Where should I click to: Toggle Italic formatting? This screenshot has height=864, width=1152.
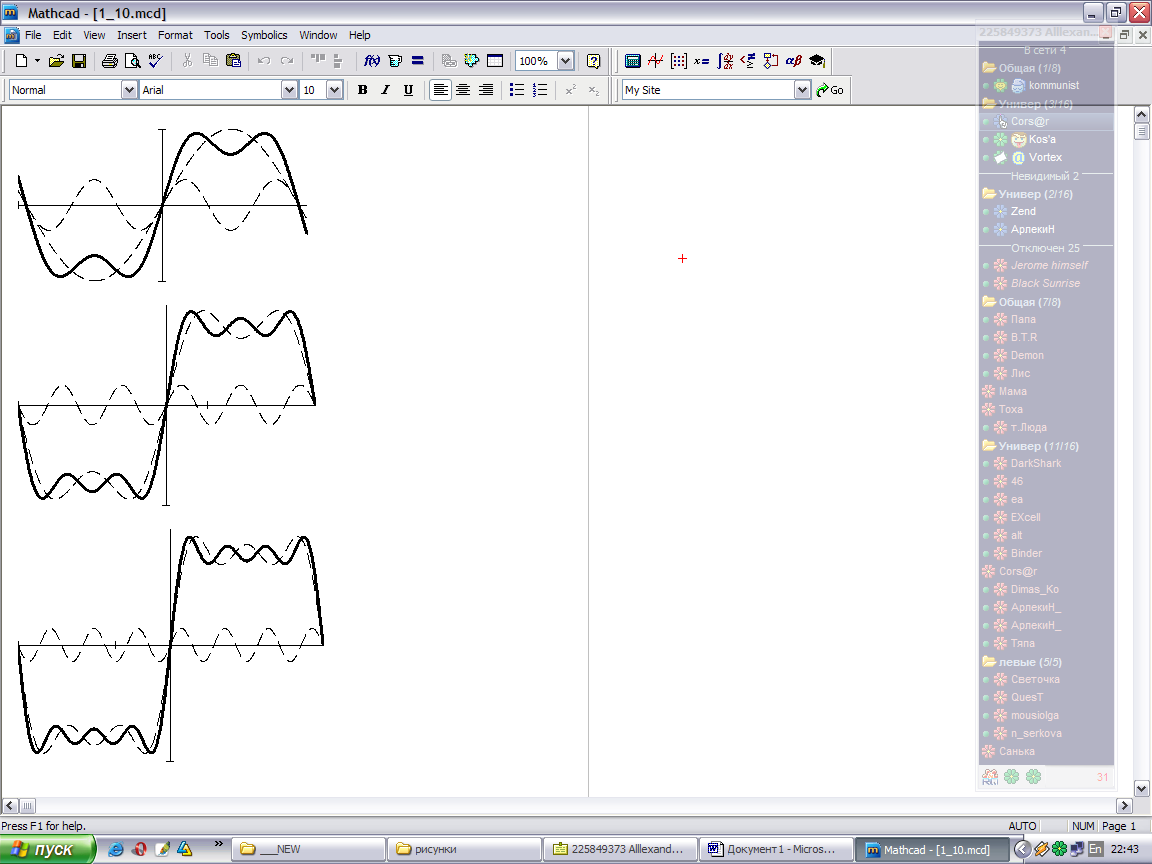point(385,90)
